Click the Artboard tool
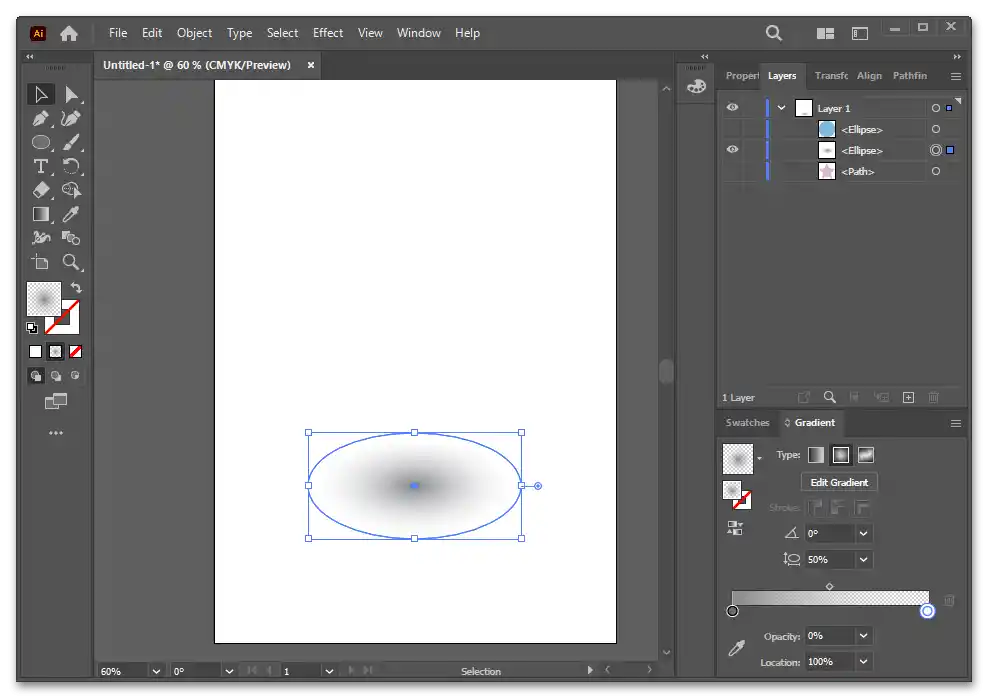Viewport: 988px width, 698px height. click(41, 262)
